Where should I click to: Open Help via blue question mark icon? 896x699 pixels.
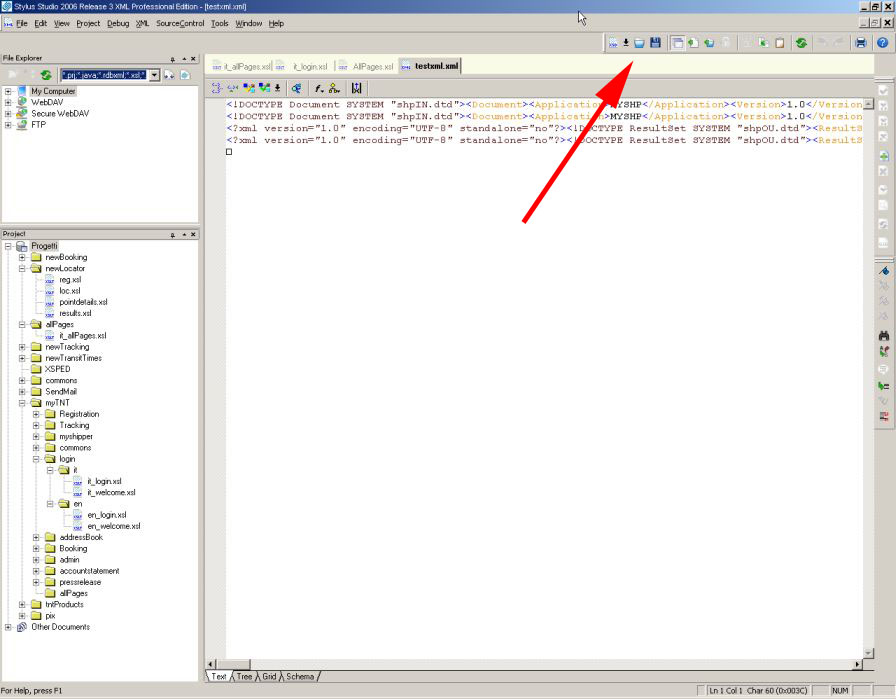(881, 43)
